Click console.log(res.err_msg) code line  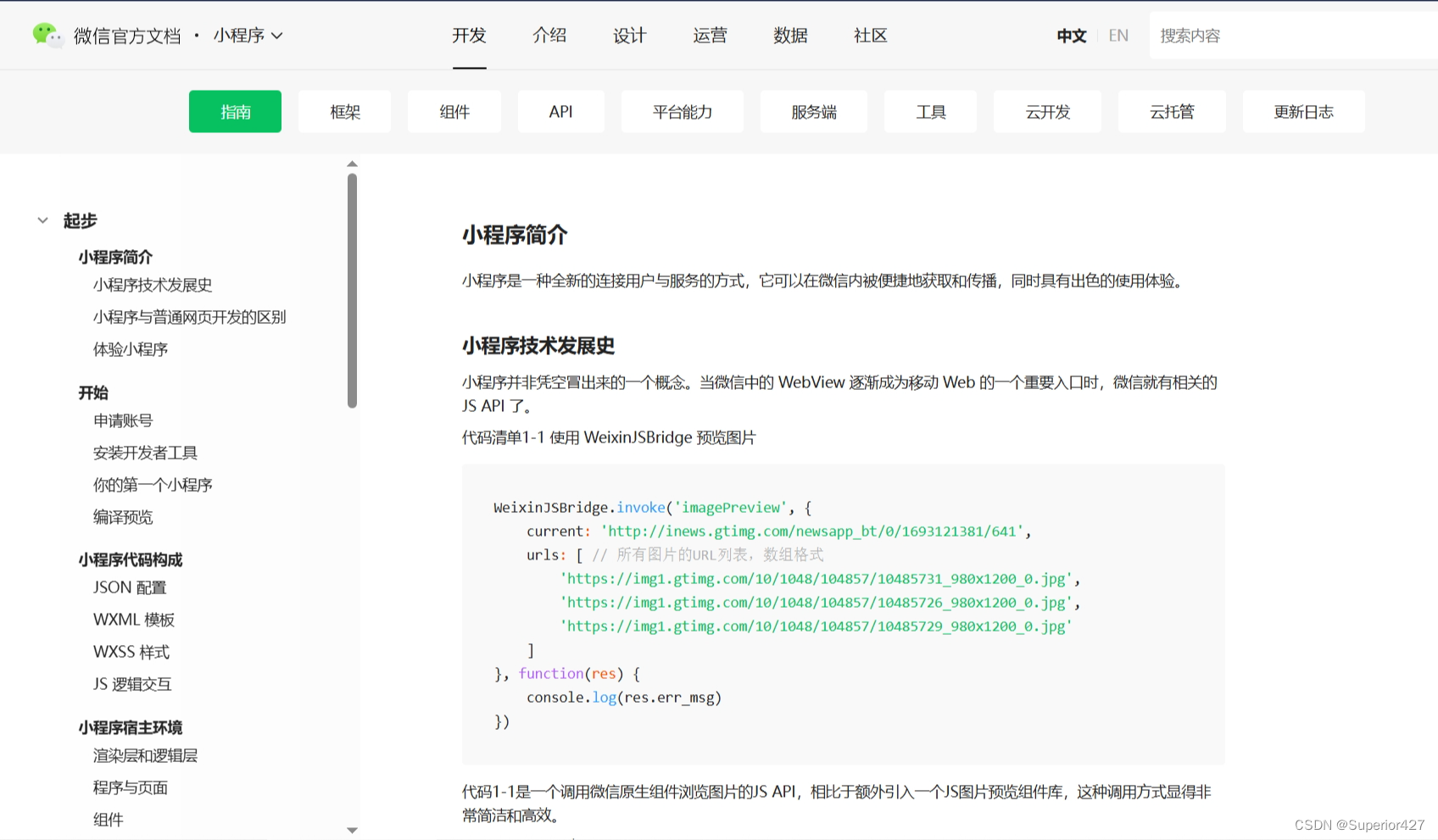click(x=624, y=698)
